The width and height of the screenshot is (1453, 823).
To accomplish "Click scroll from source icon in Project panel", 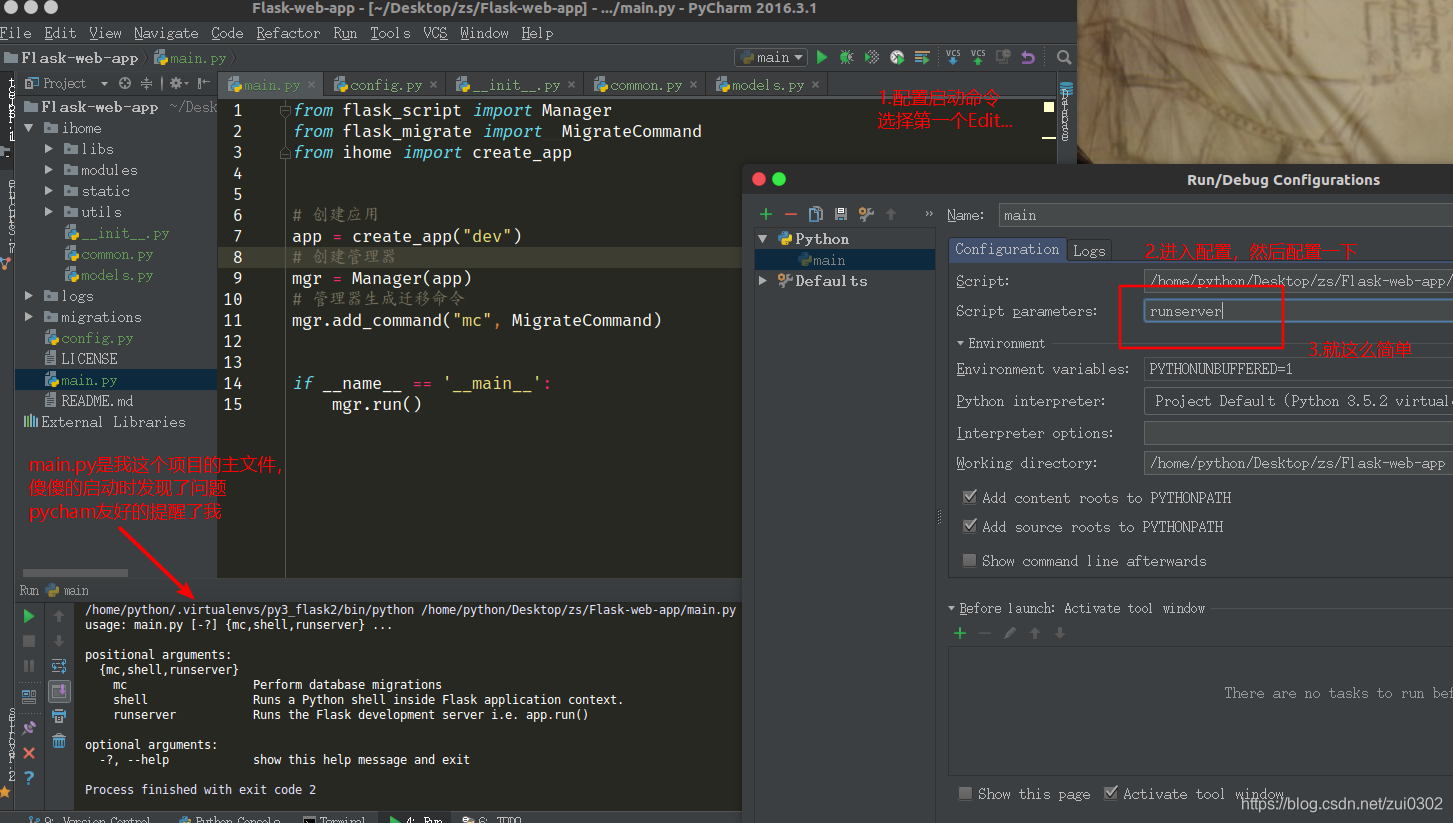I will click(x=125, y=84).
